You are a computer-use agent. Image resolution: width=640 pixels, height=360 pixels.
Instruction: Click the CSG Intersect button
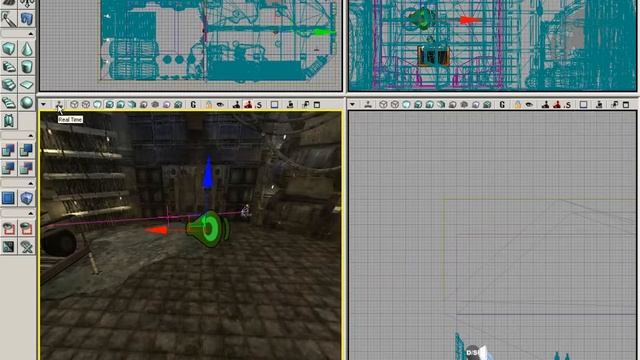pos(9,168)
